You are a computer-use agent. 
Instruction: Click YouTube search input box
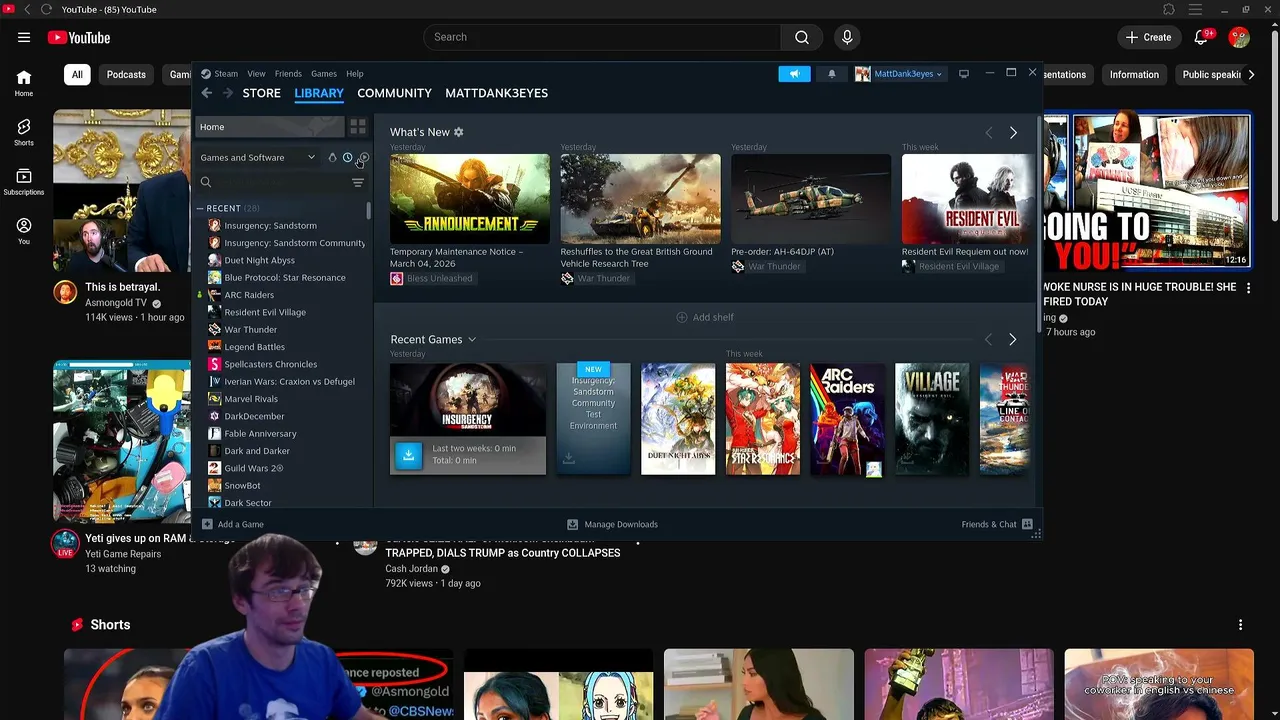(x=602, y=37)
